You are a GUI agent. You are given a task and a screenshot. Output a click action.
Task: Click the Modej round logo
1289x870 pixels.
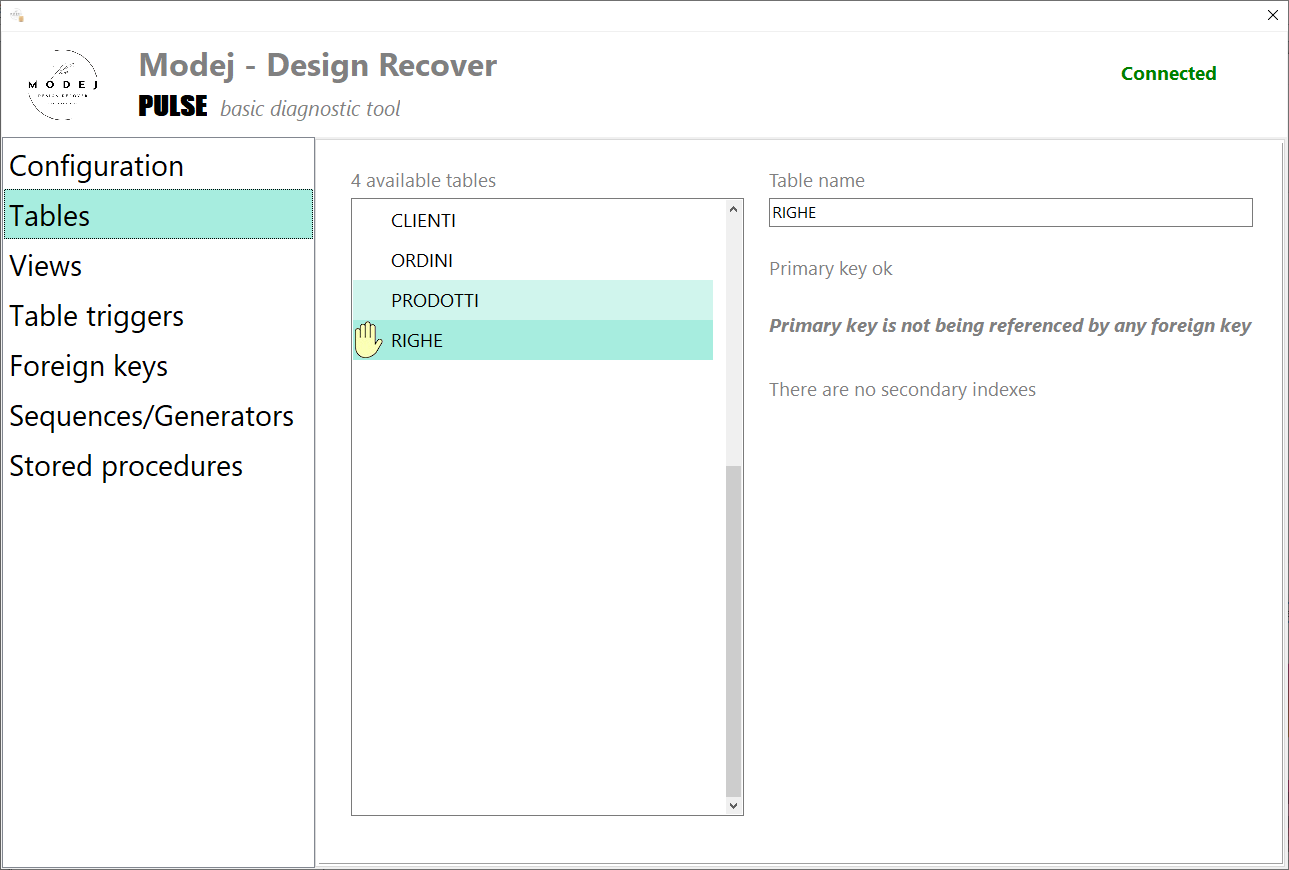click(62, 85)
